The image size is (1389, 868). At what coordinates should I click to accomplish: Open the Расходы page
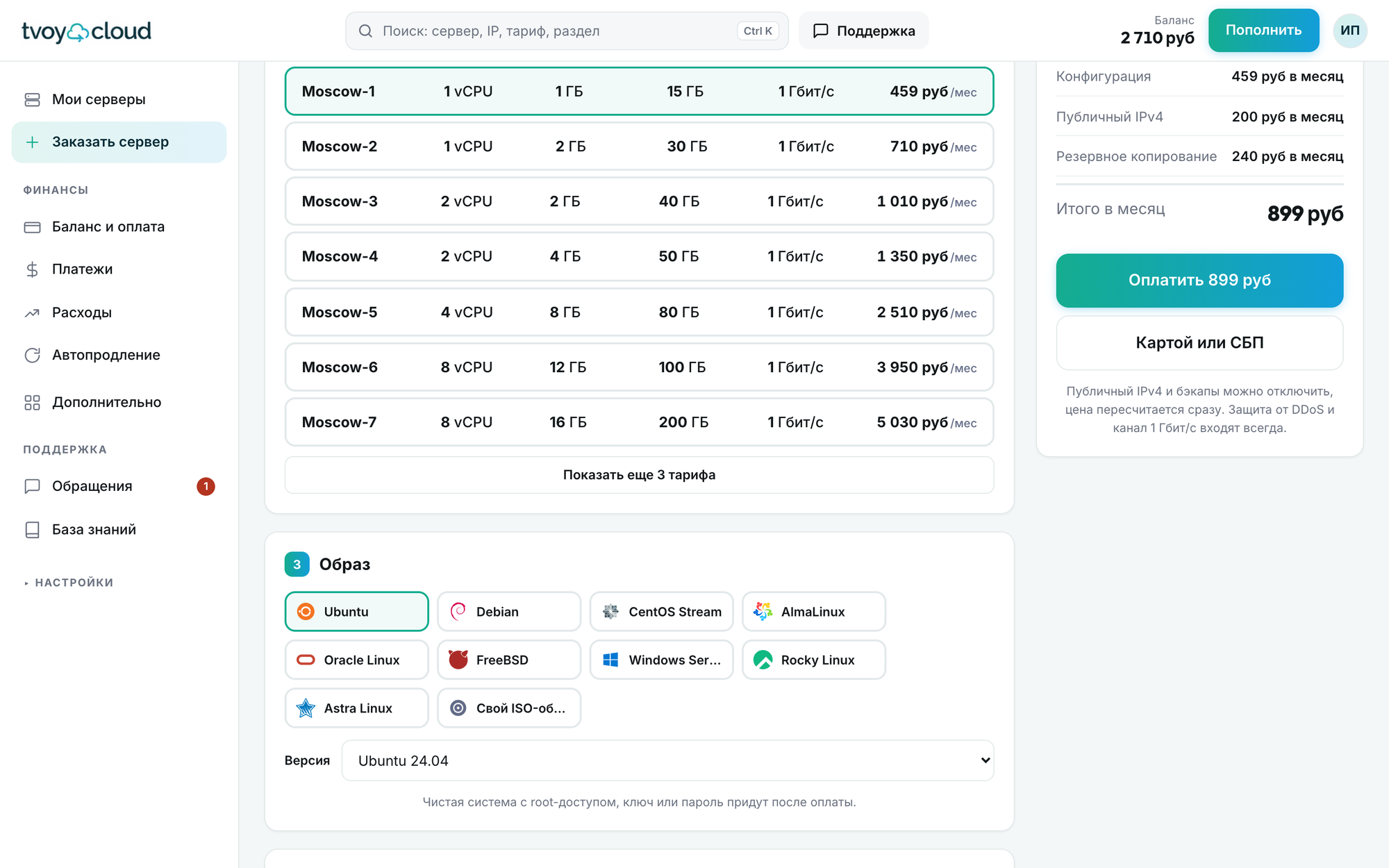(x=119, y=312)
